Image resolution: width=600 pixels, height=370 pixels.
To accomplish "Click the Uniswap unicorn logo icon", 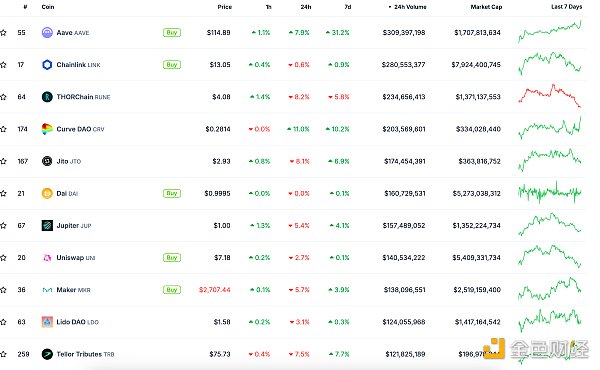I will tap(47, 258).
